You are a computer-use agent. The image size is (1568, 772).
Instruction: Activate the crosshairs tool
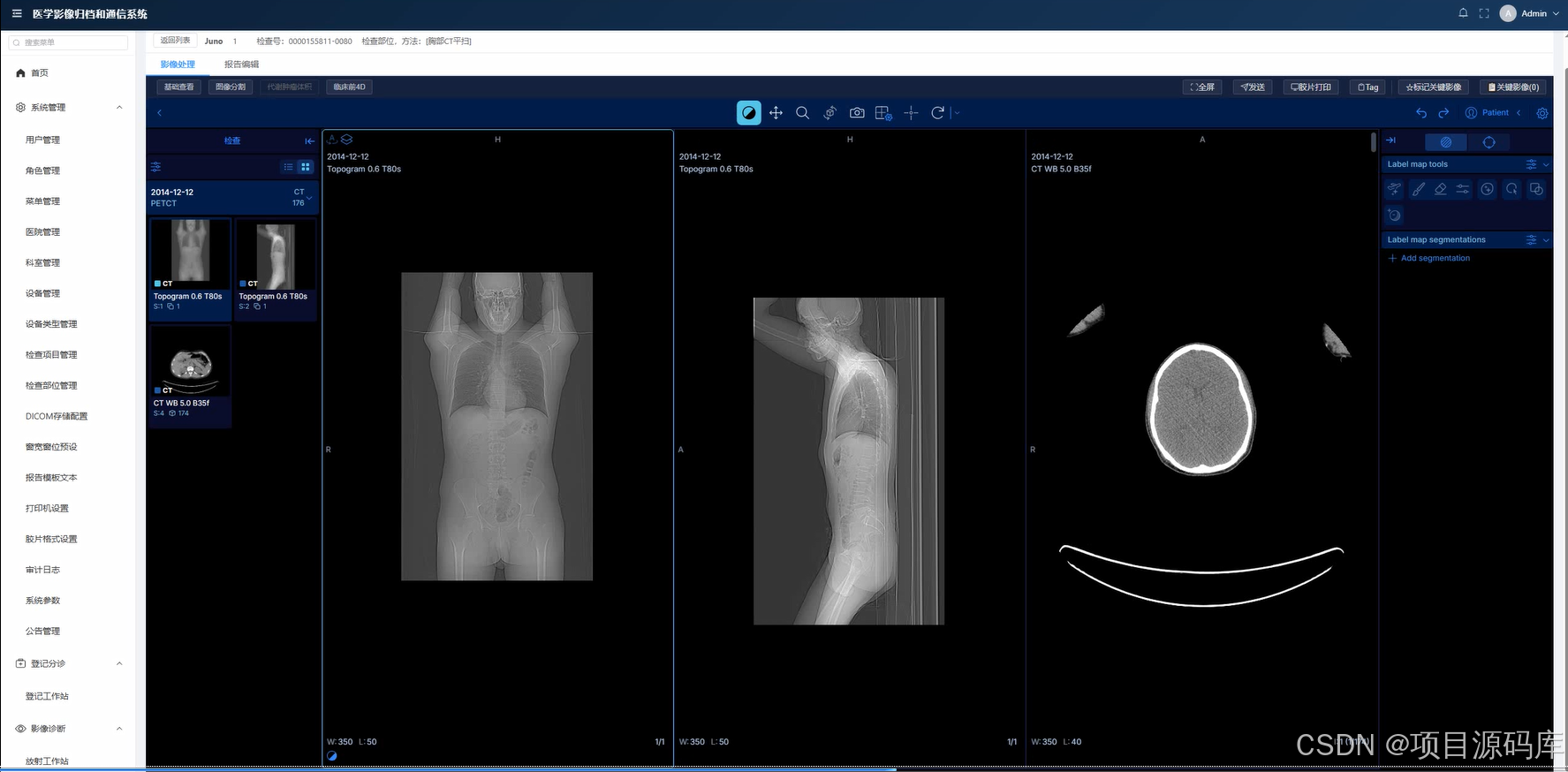point(911,113)
